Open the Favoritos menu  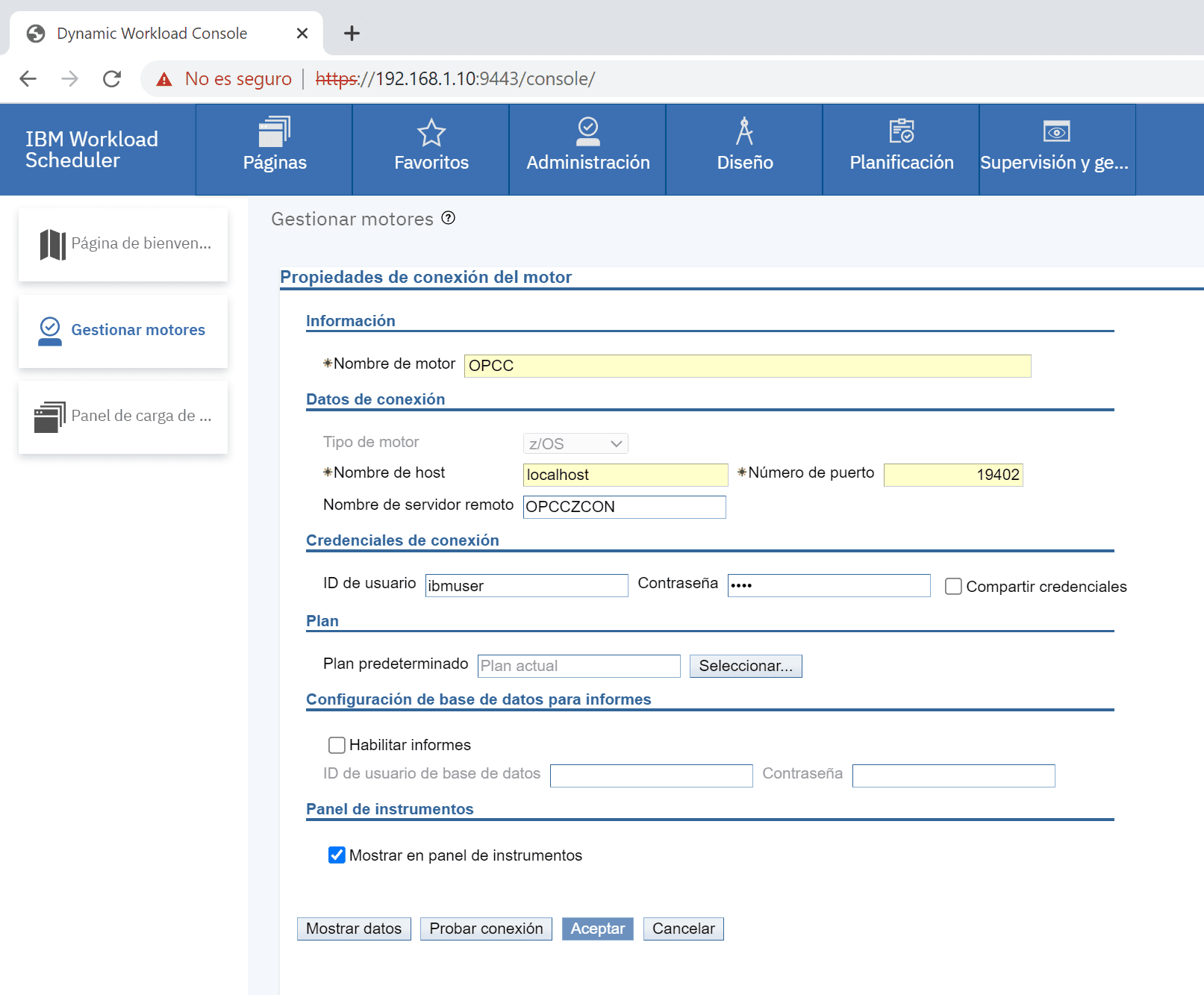coord(431,149)
